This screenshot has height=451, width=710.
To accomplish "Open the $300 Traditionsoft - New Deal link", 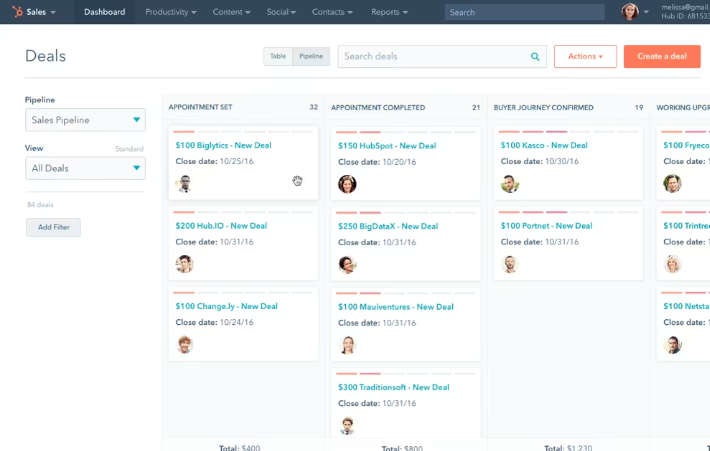I will (393, 388).
